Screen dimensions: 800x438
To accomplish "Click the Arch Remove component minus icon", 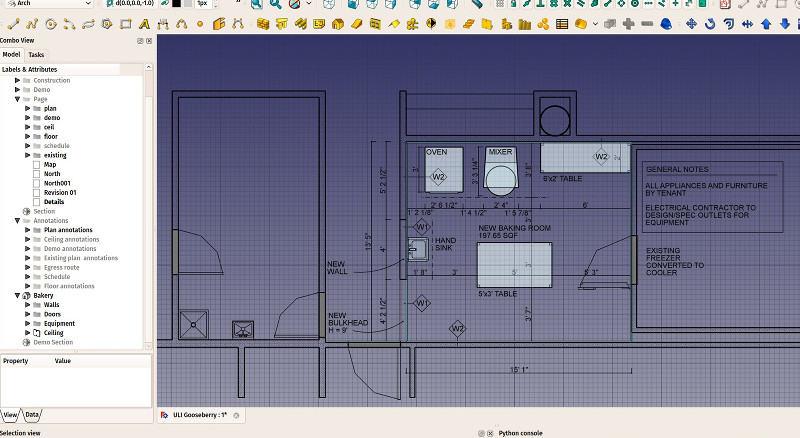I will pyautogui.click(x=647, y=24).
